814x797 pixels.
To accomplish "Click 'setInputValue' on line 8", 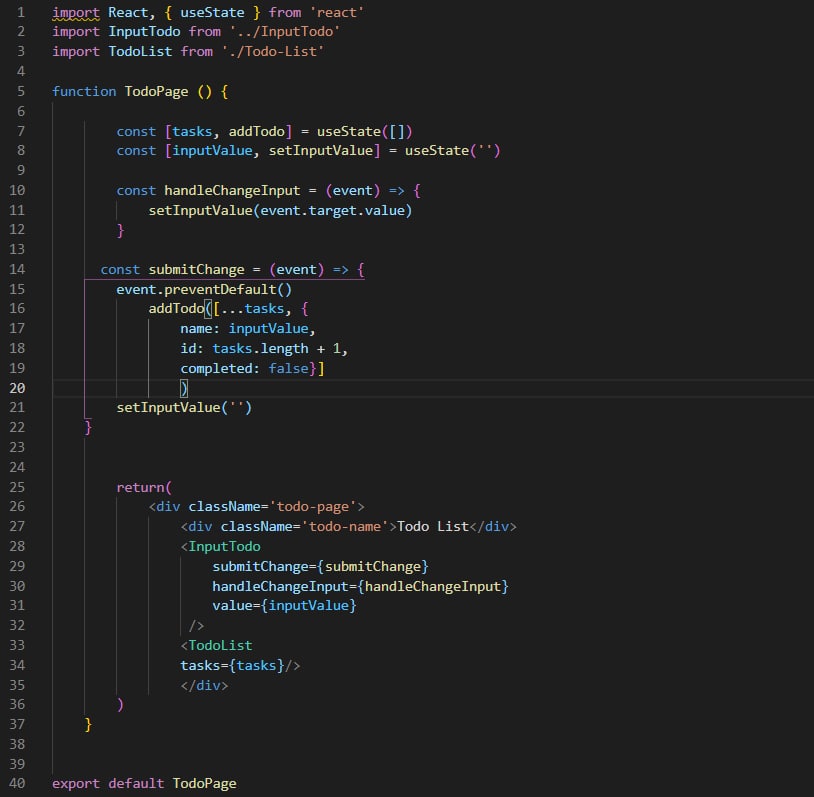I will point(321,151).
